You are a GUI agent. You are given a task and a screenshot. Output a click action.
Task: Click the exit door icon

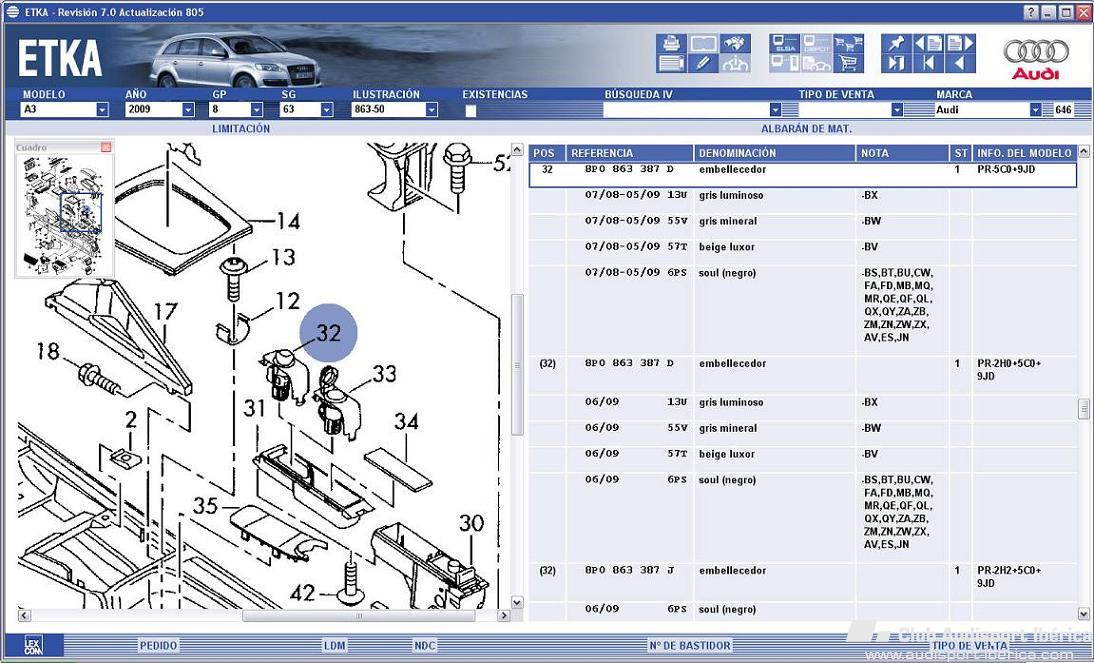pos(896,64)
